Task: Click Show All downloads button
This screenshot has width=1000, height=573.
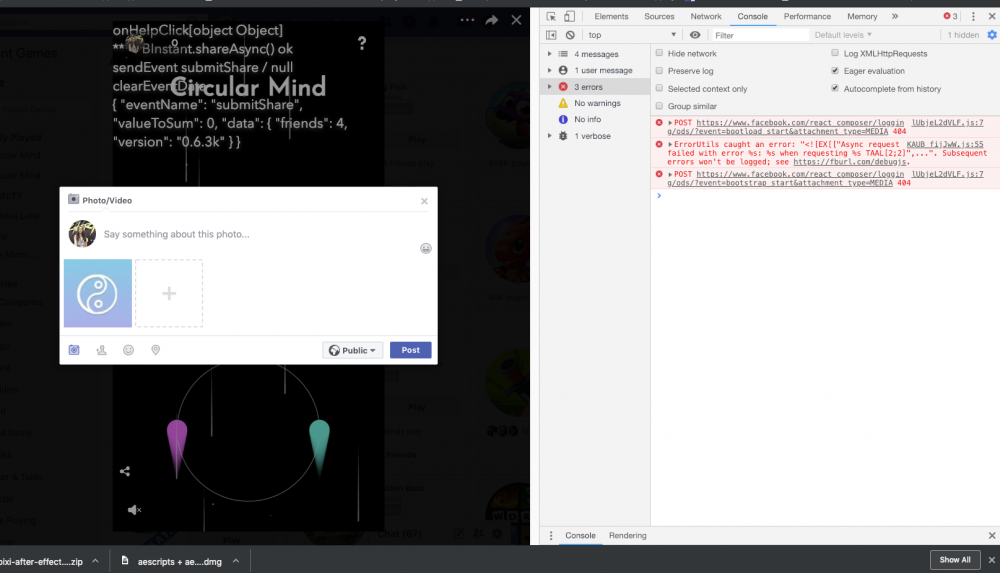Action: 954,560
